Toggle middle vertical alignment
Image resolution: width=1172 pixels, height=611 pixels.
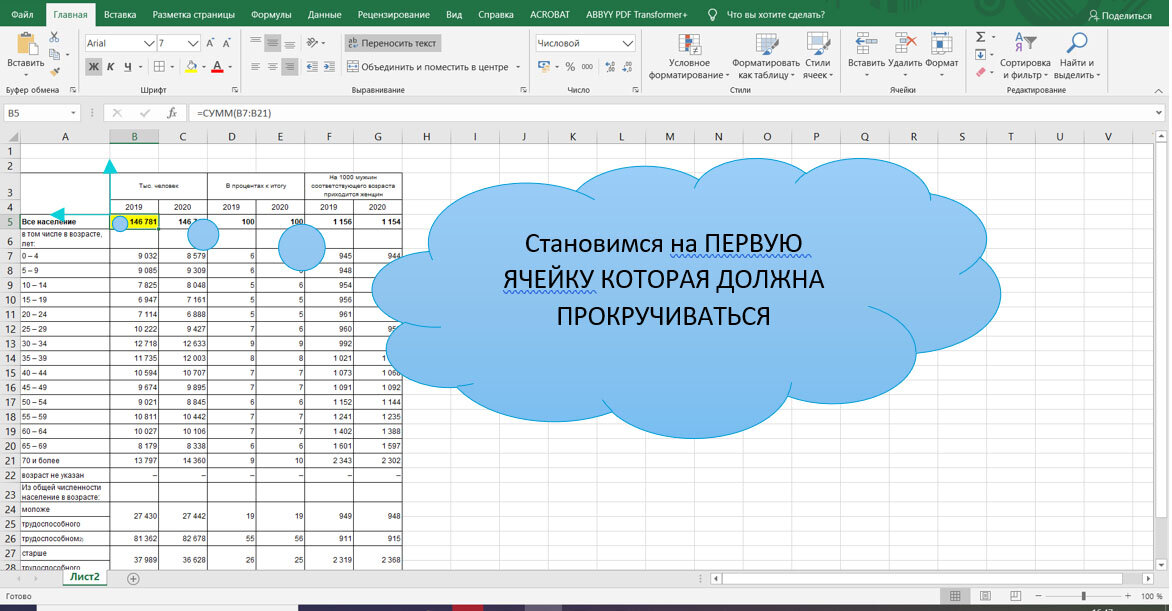(273, 43)
